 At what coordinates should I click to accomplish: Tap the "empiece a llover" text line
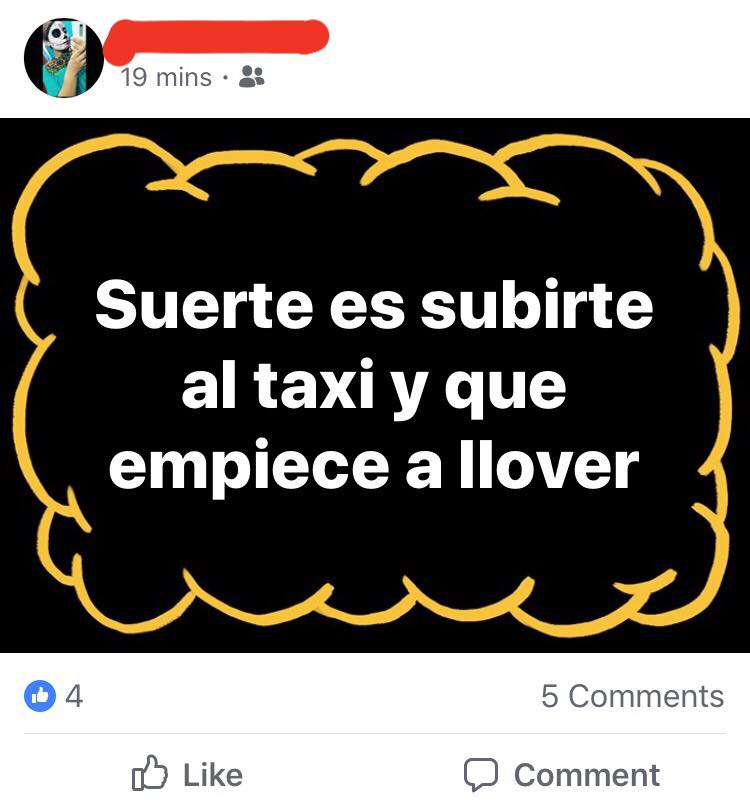click(x=374, y=466)
